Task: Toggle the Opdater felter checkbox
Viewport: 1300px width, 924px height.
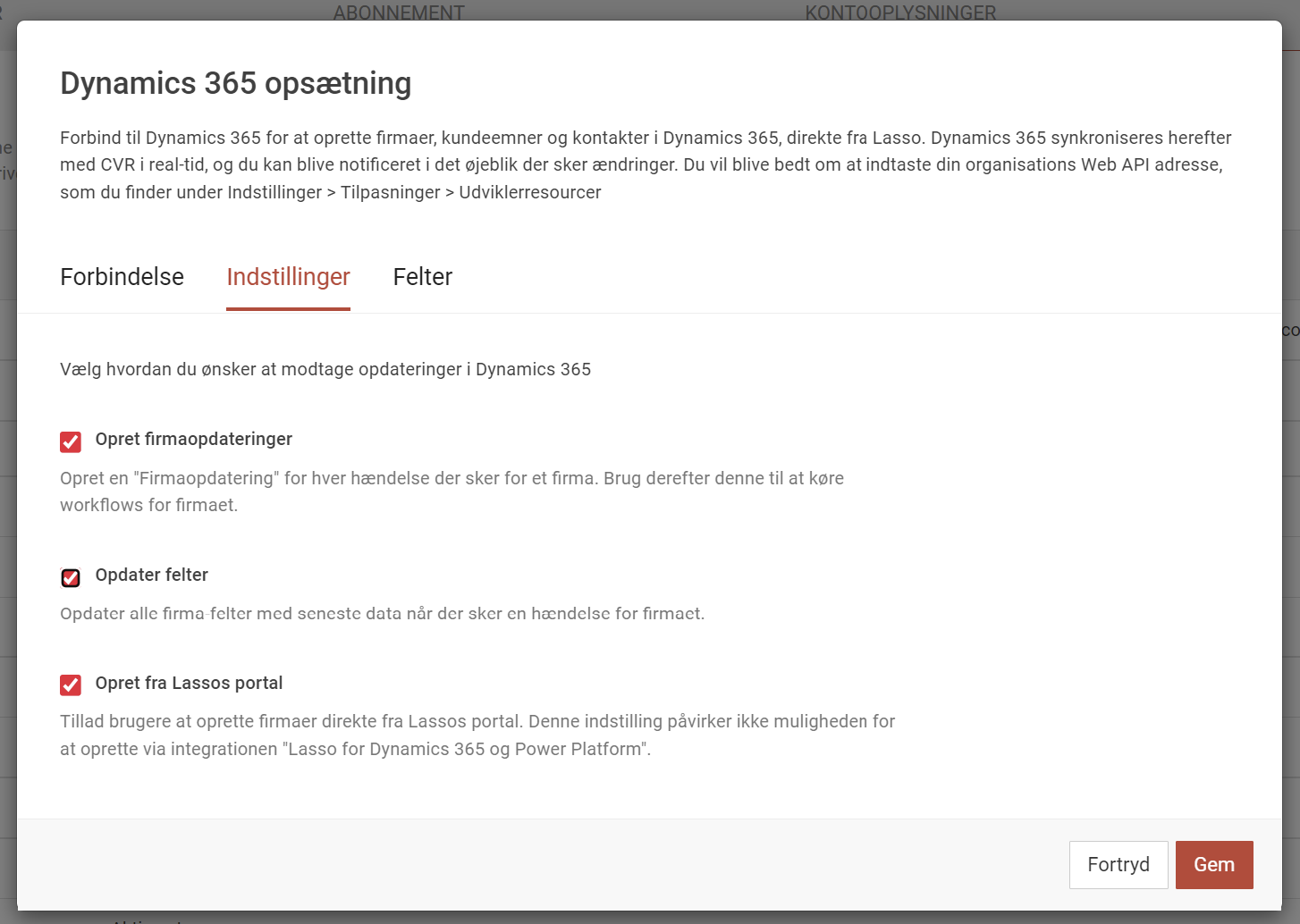Action: pyautogui.click(x=71, y=577)
